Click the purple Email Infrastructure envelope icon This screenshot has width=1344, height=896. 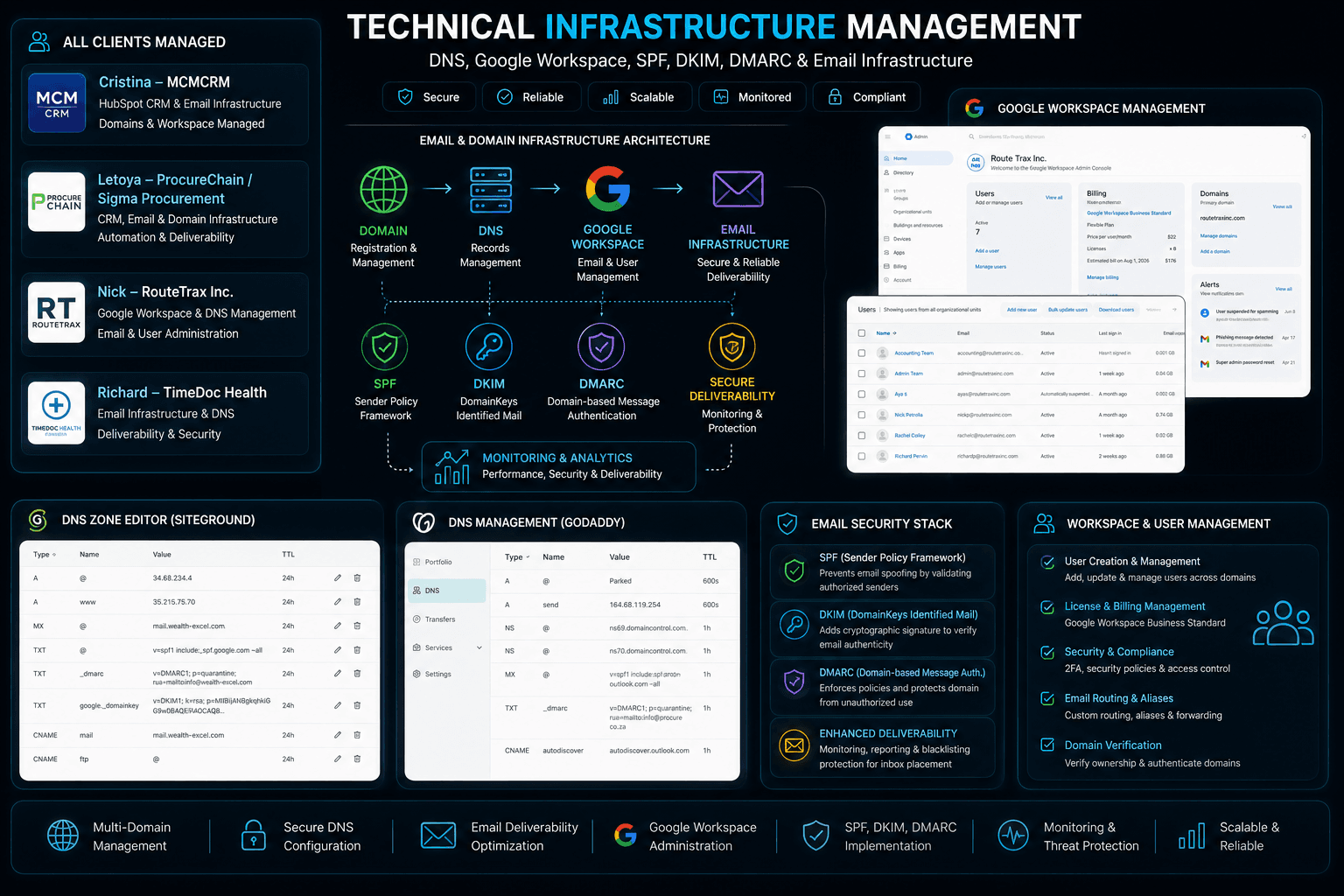click(738, 189)
